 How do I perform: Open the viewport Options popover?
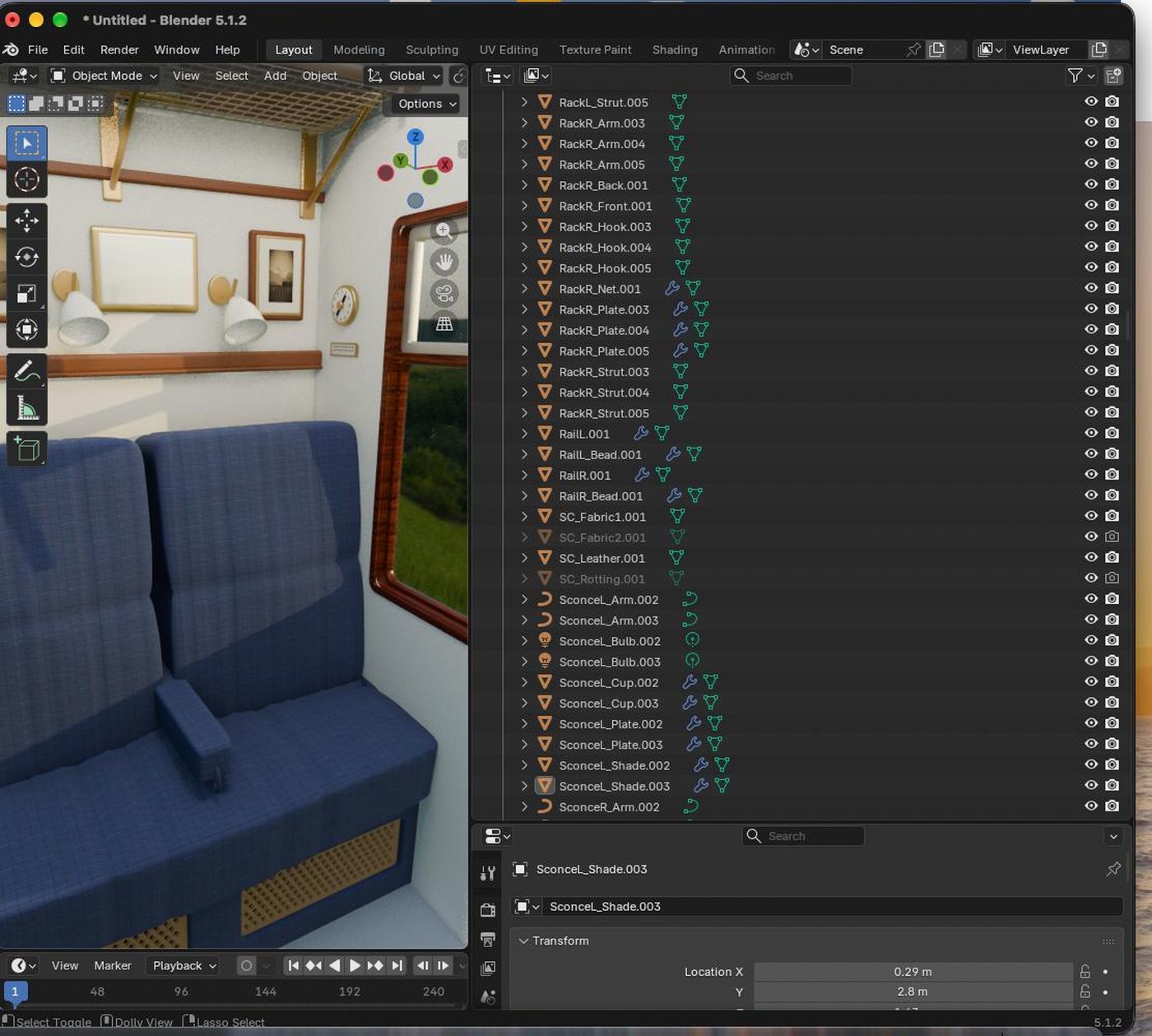(x=427, y=104)
